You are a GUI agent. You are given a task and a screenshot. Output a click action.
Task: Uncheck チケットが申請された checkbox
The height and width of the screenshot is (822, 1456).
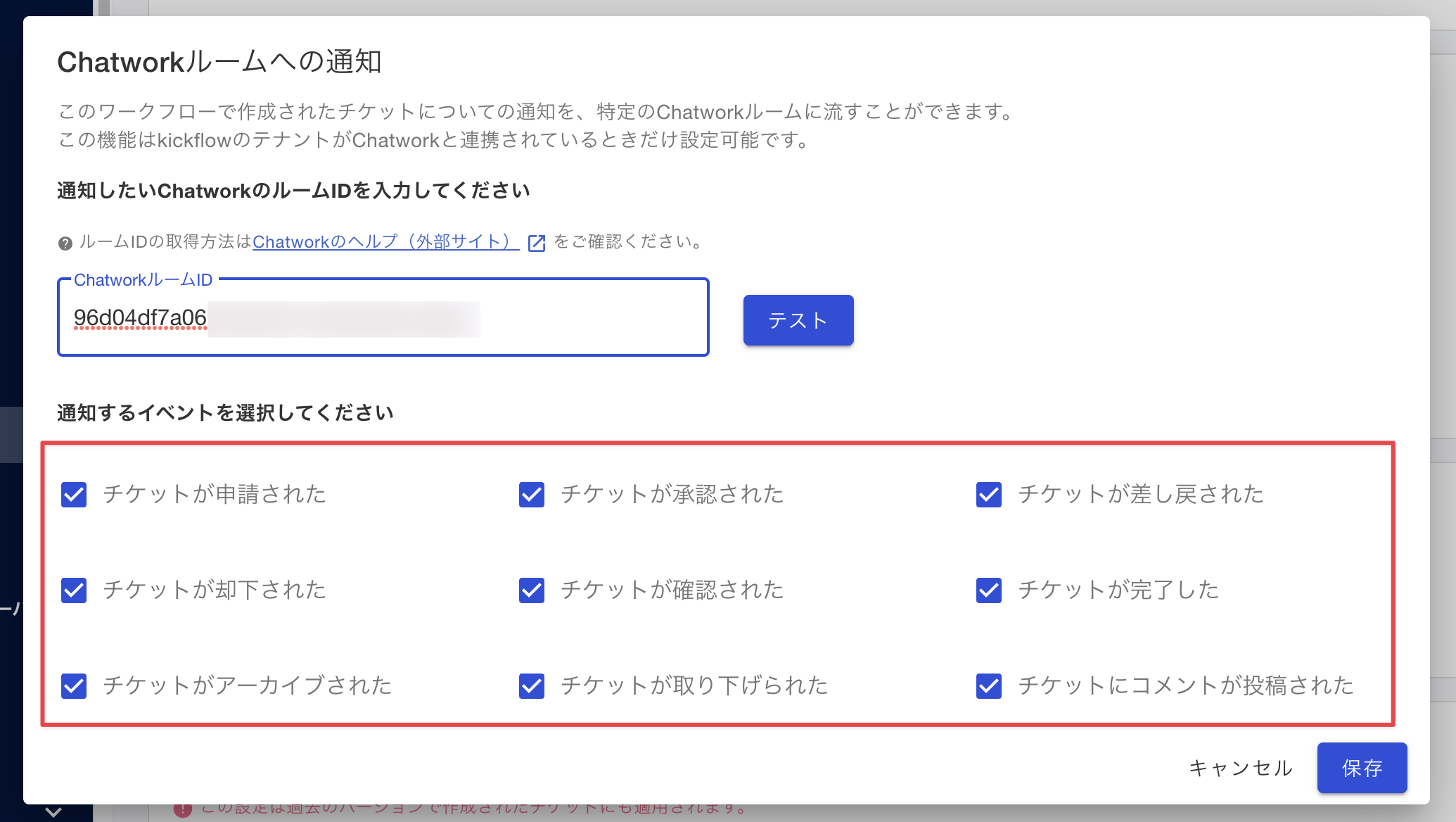point(74,495)
